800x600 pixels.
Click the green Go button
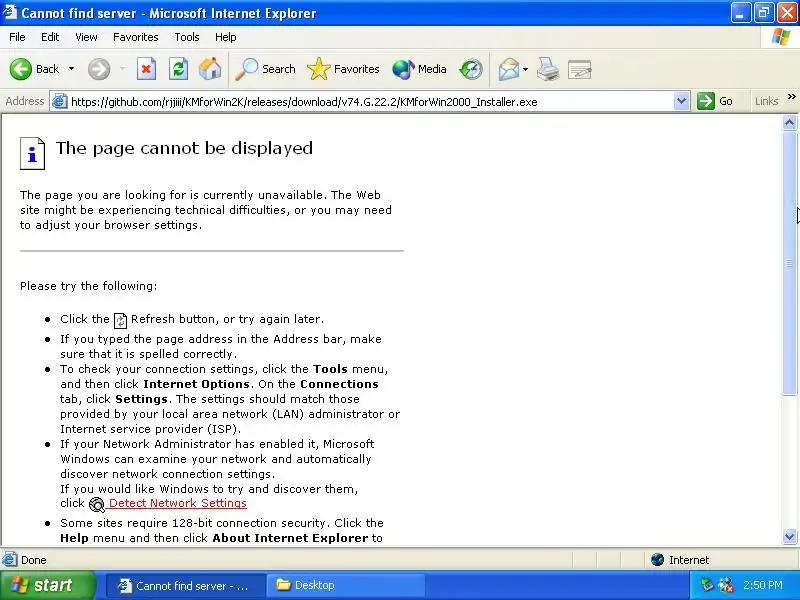click(x=715, y=101)
